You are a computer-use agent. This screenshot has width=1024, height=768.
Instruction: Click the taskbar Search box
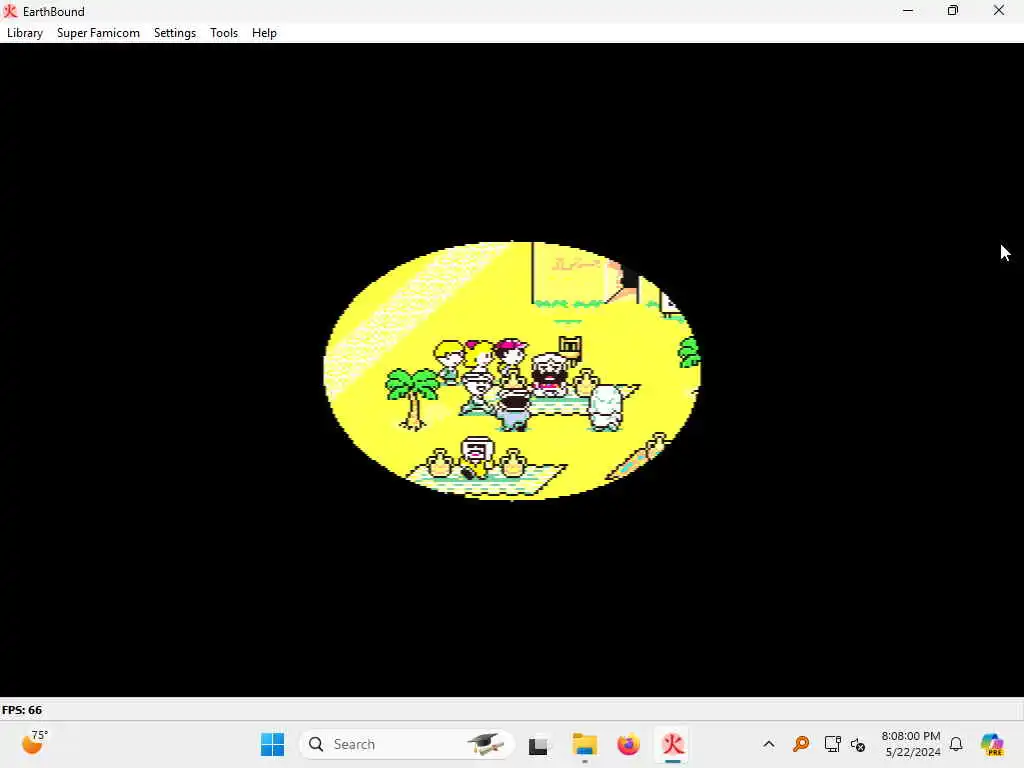(407, 744)
